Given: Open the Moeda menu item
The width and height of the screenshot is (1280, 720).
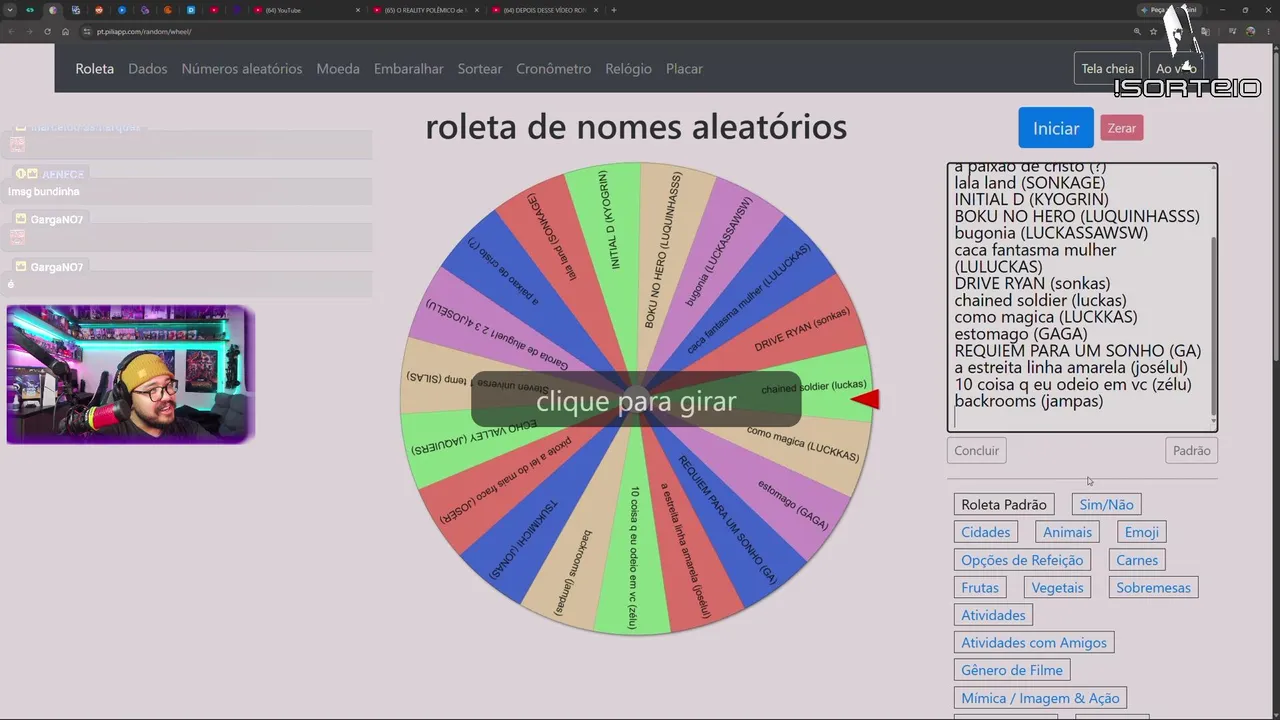Looking at the screenshot, I should click(x=338, y=69).
